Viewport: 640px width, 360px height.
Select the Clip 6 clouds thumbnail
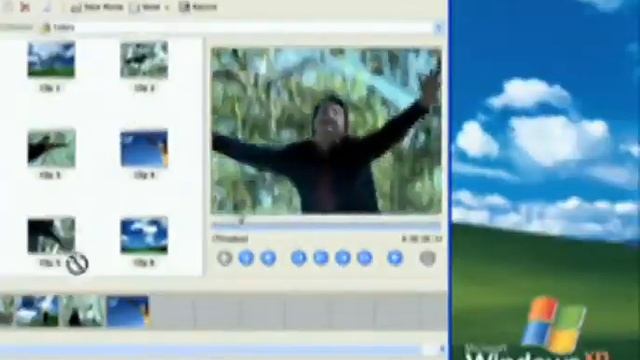[x=144, y=236]
